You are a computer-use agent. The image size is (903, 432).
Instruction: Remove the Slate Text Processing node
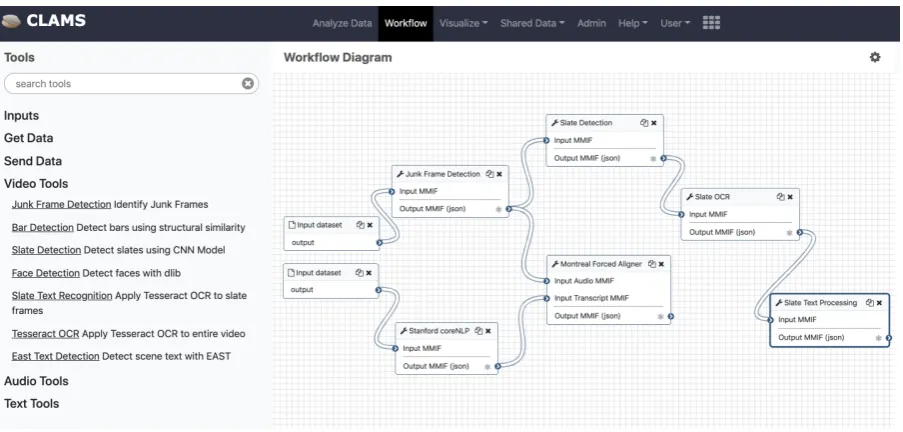[879, 302]
